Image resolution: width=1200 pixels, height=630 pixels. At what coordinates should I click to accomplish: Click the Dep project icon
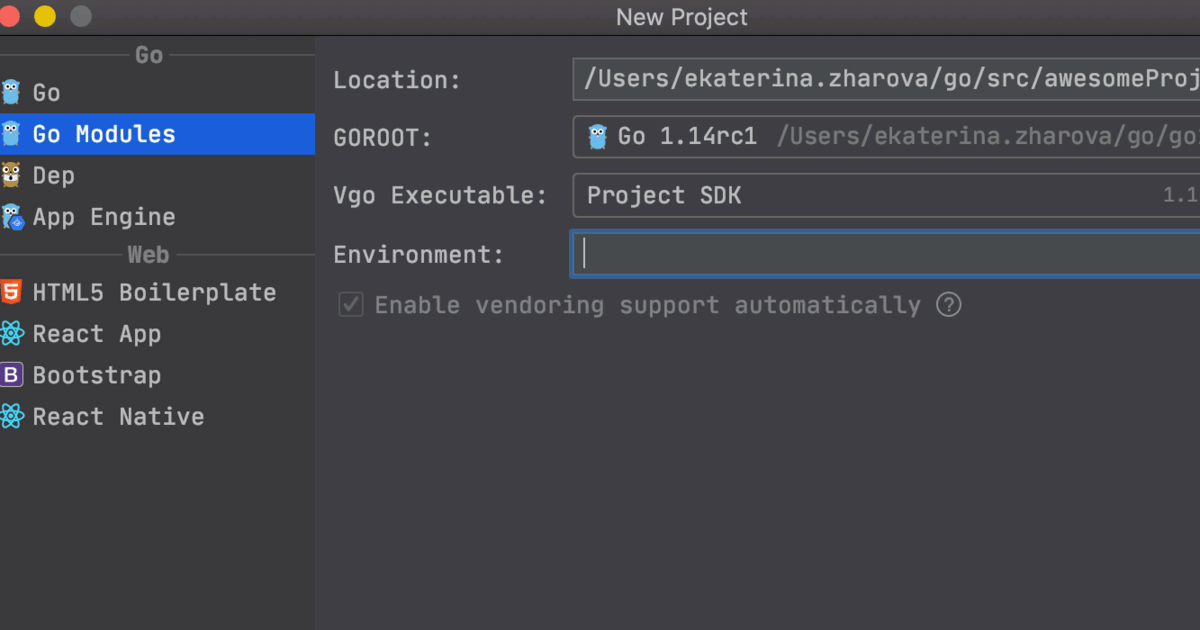coord(11,176)
